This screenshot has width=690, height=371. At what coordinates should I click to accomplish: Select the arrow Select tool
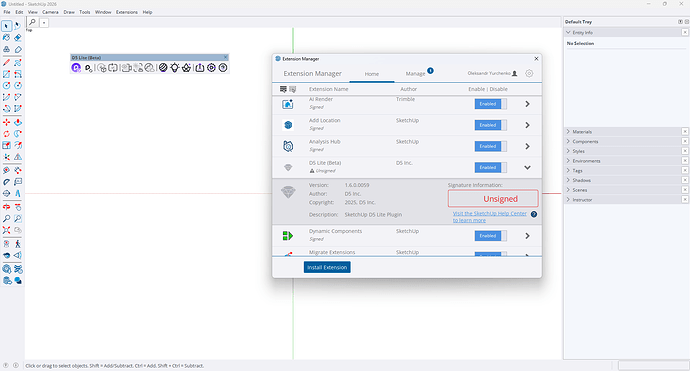point(7,26)
